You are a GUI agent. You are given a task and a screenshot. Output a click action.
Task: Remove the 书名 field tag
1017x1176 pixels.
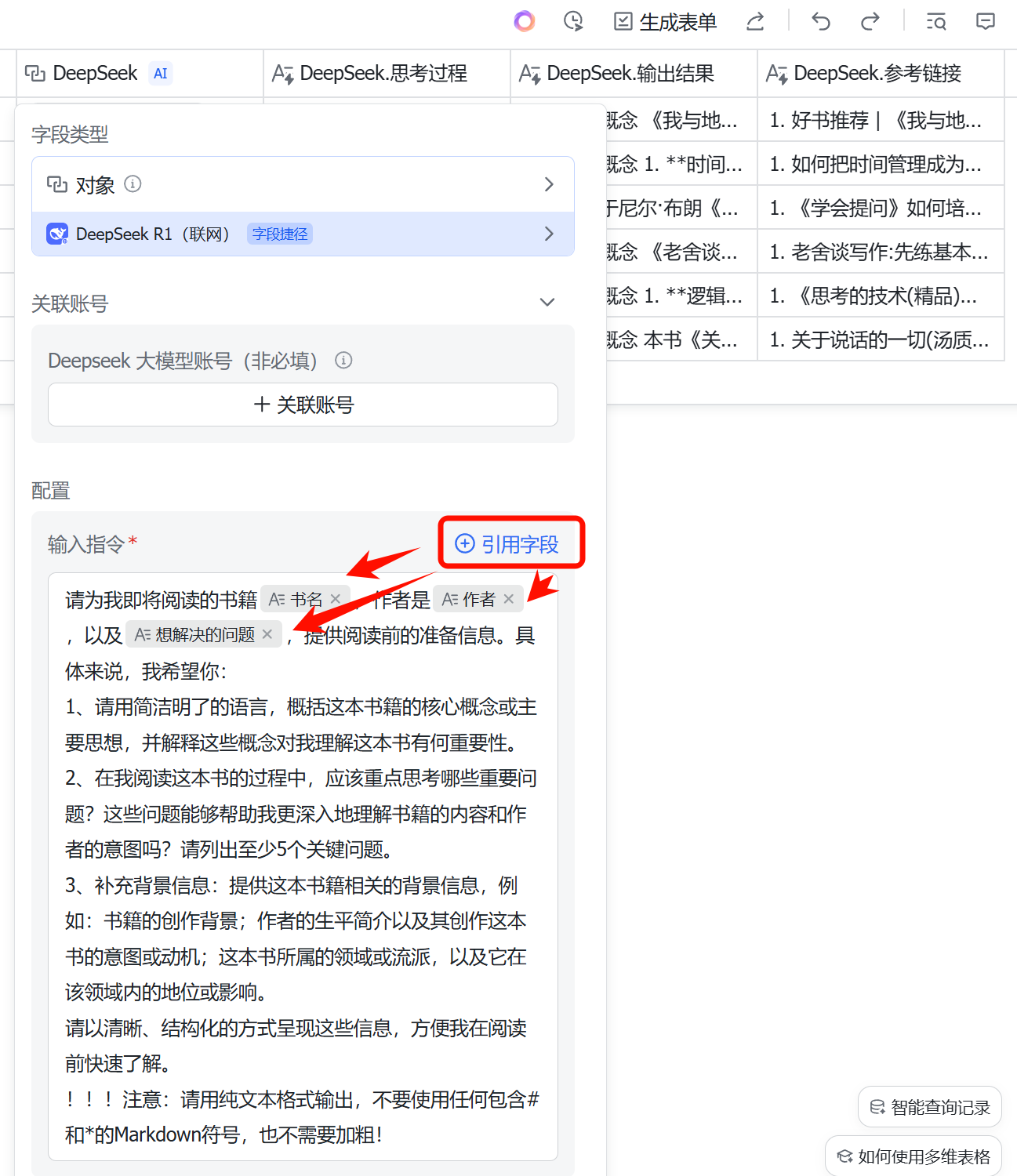(336, 599)
